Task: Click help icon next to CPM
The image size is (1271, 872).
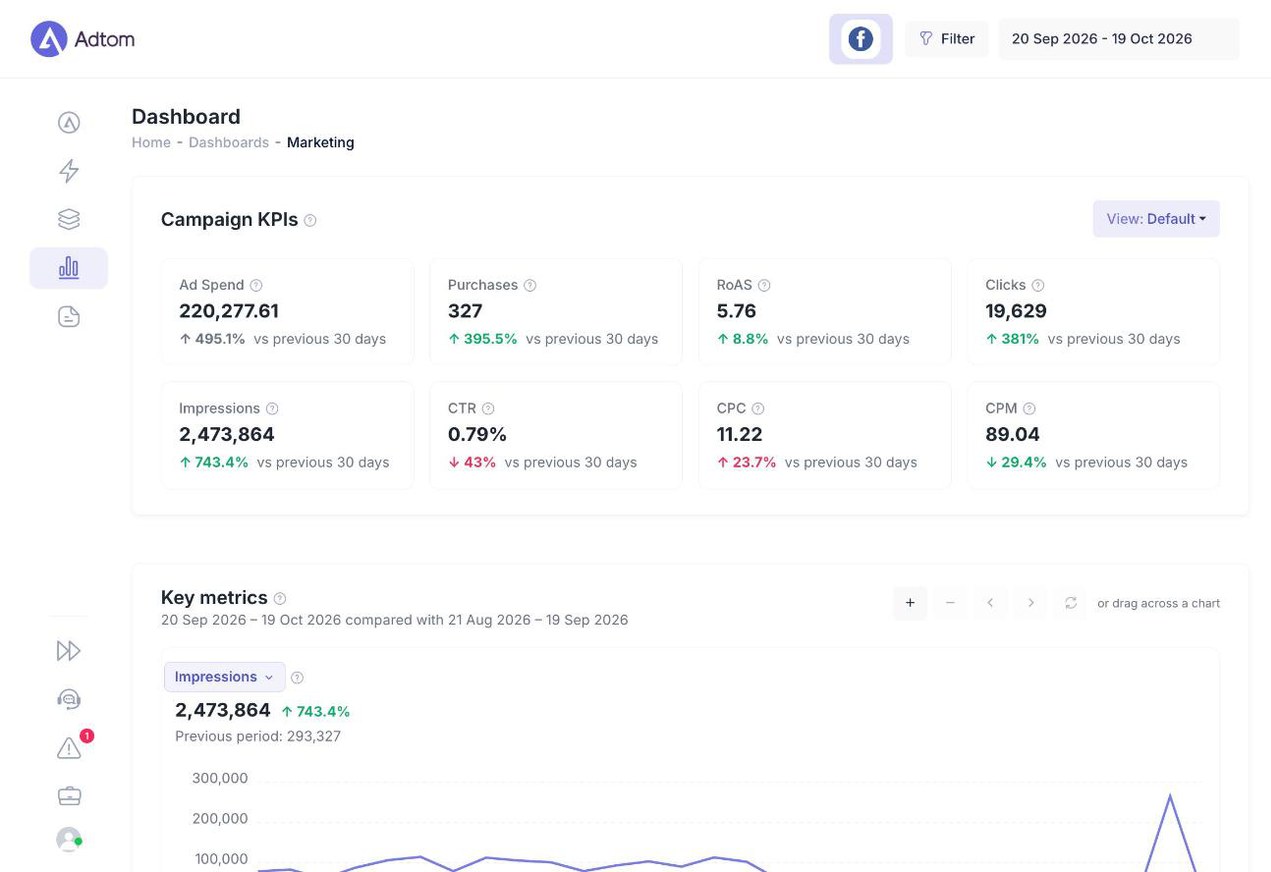Action: [x=1029, y=409]
